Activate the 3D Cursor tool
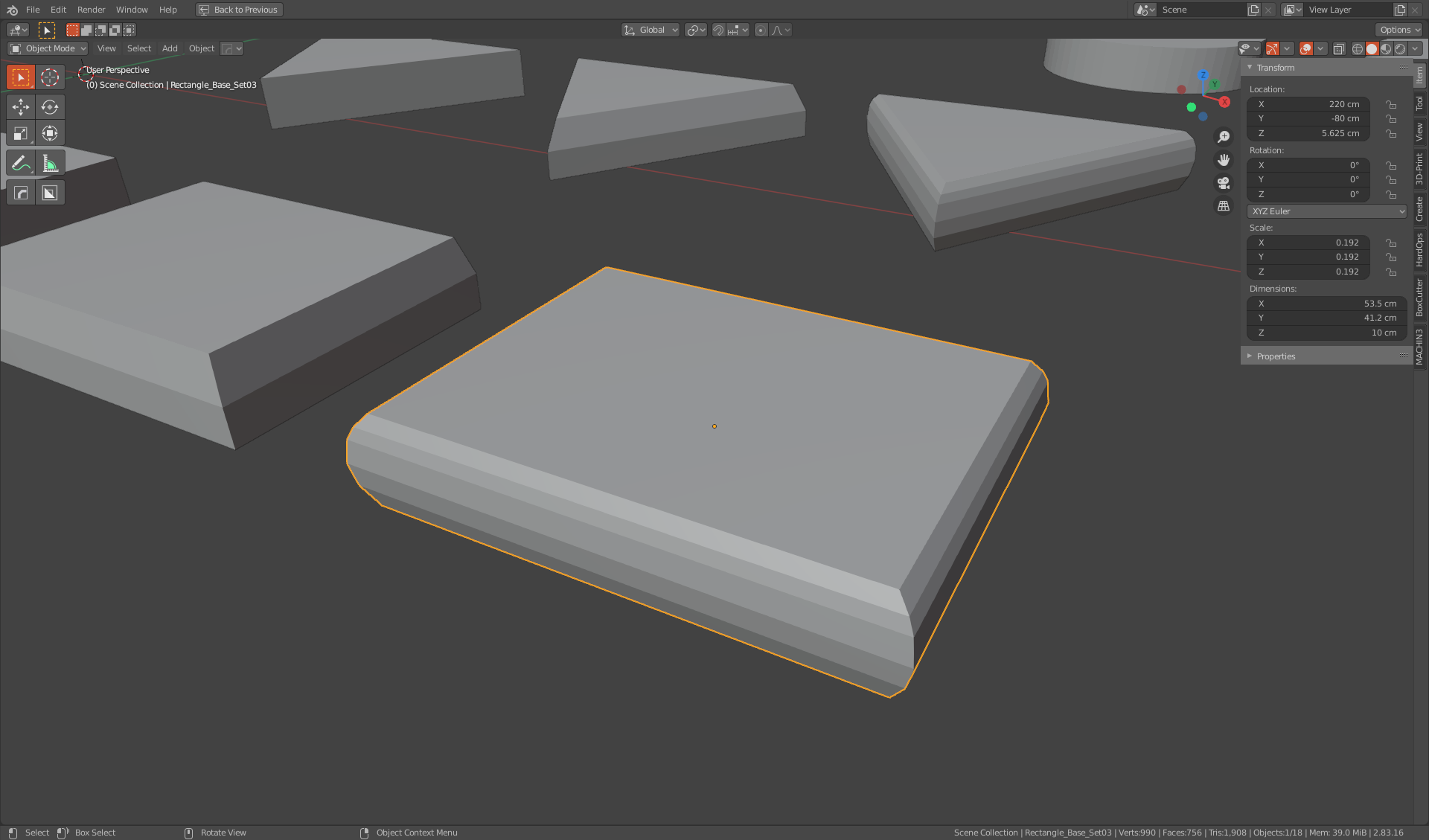Image resolution: width=1429 pixels, height=840 pixels. coord(51,77)
